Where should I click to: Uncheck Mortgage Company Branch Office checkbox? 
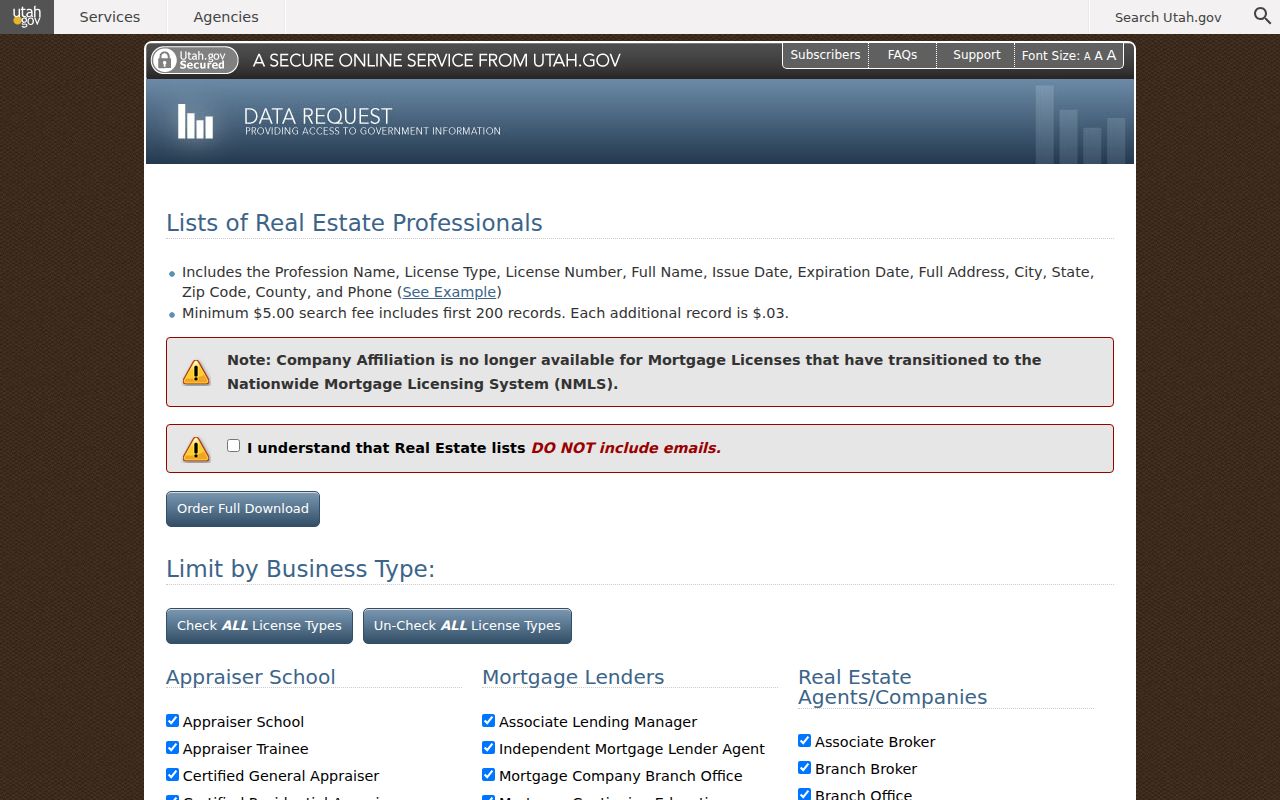click(488, 775)
